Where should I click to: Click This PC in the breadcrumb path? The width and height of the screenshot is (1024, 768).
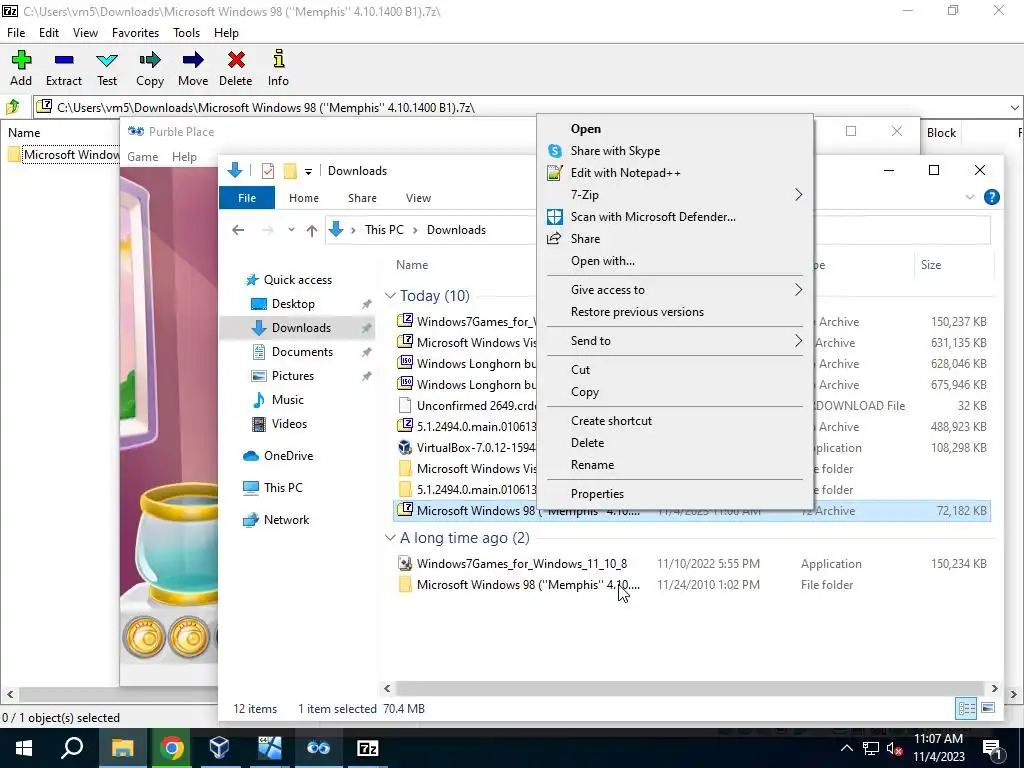pos(384,230)
